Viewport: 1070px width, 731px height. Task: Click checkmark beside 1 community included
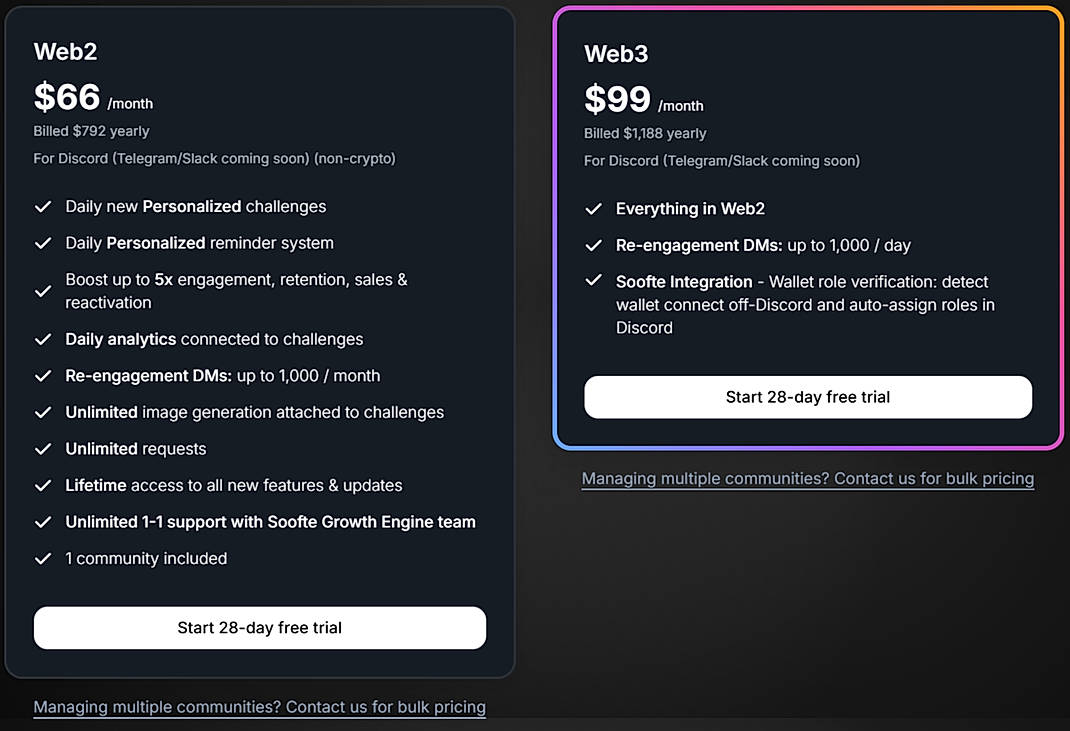click(43, 558)
